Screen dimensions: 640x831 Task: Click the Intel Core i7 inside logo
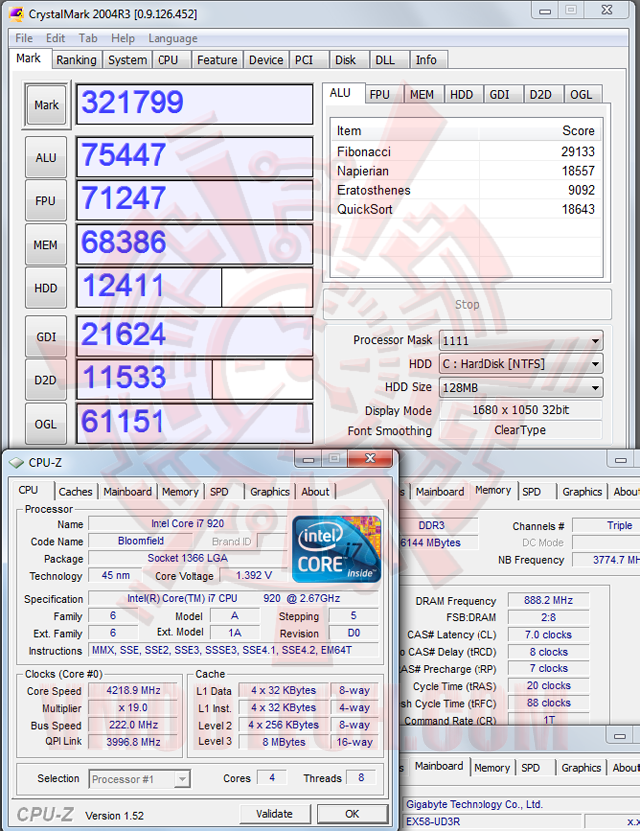tap(336, 549)
